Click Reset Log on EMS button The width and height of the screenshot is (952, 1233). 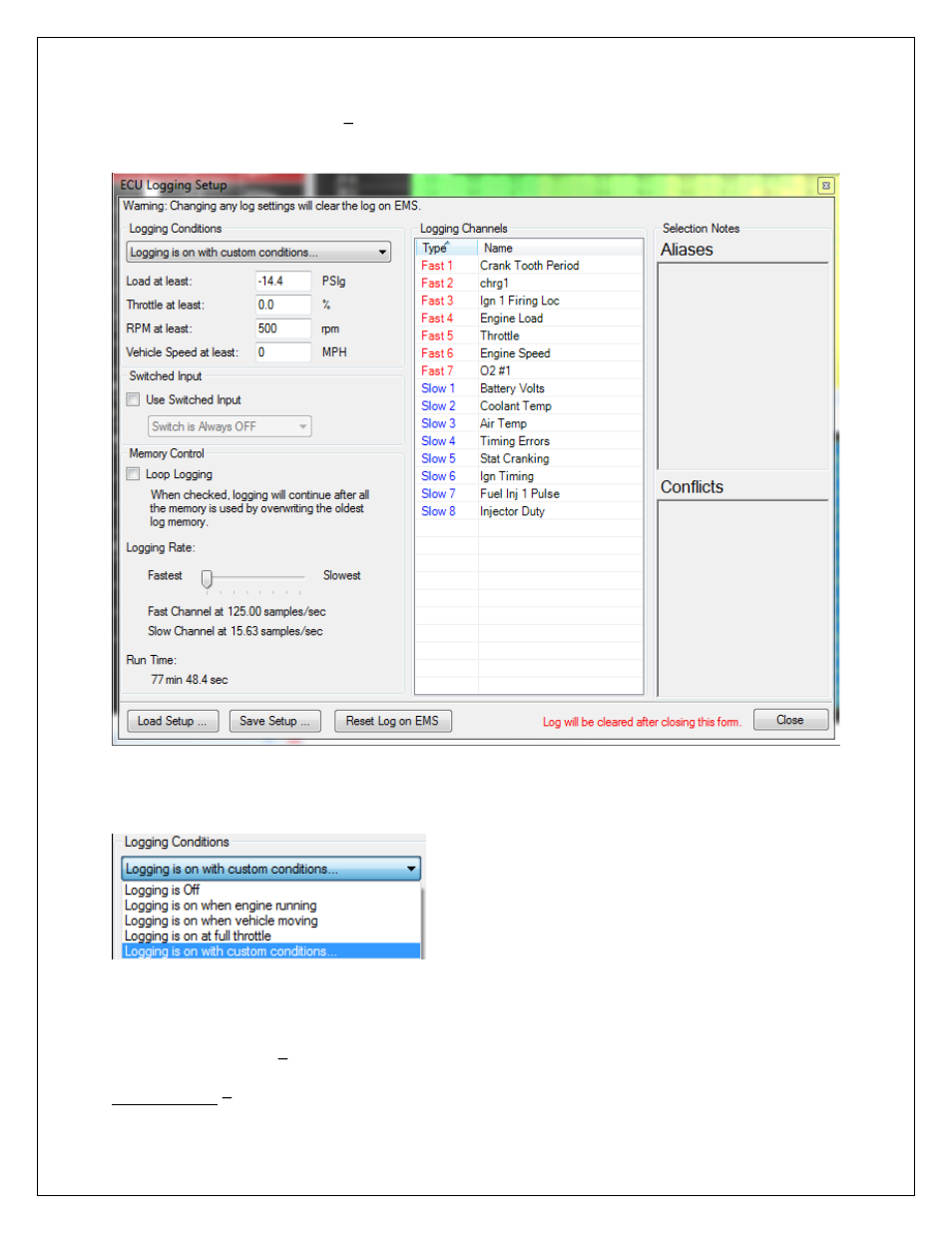tap(392, 721)
